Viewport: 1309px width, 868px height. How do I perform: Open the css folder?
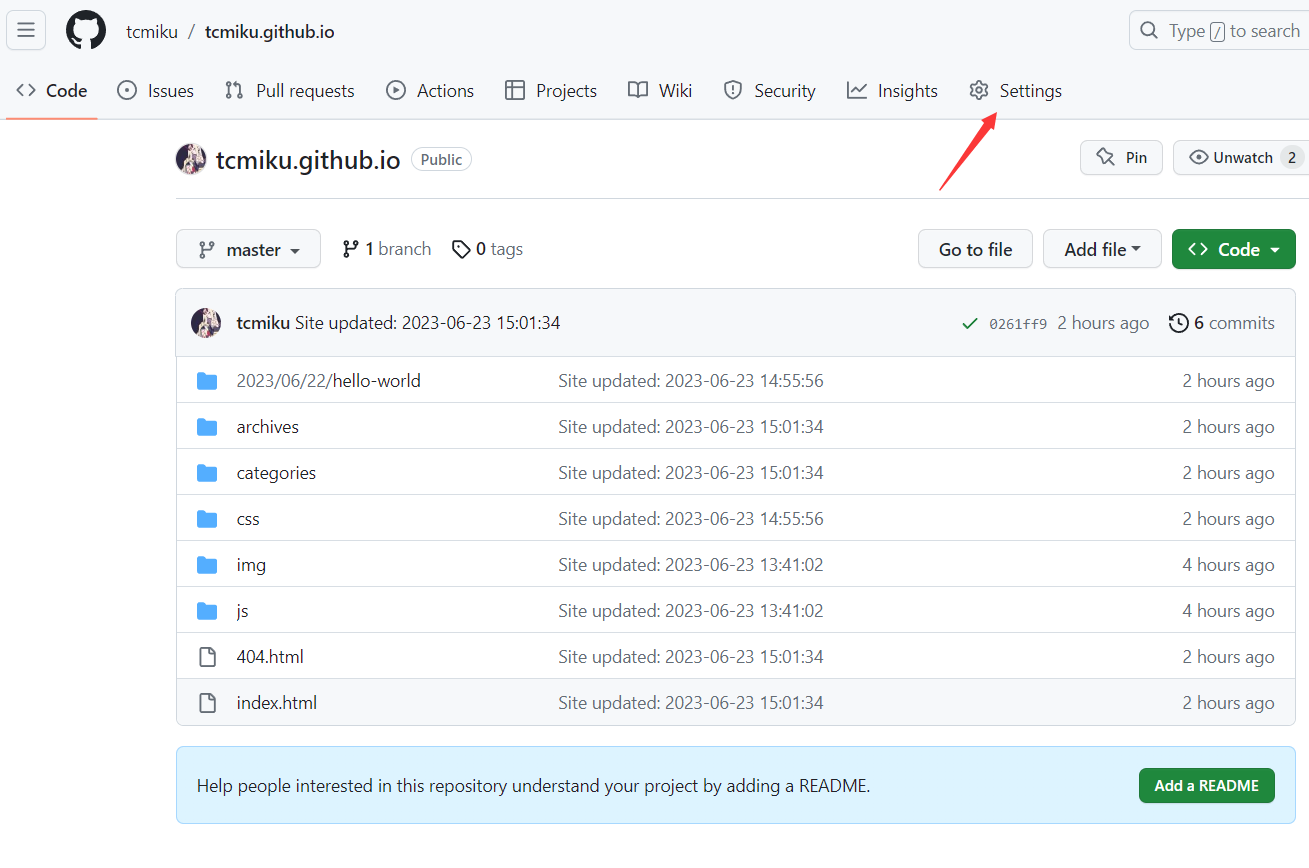coord(248,519)
